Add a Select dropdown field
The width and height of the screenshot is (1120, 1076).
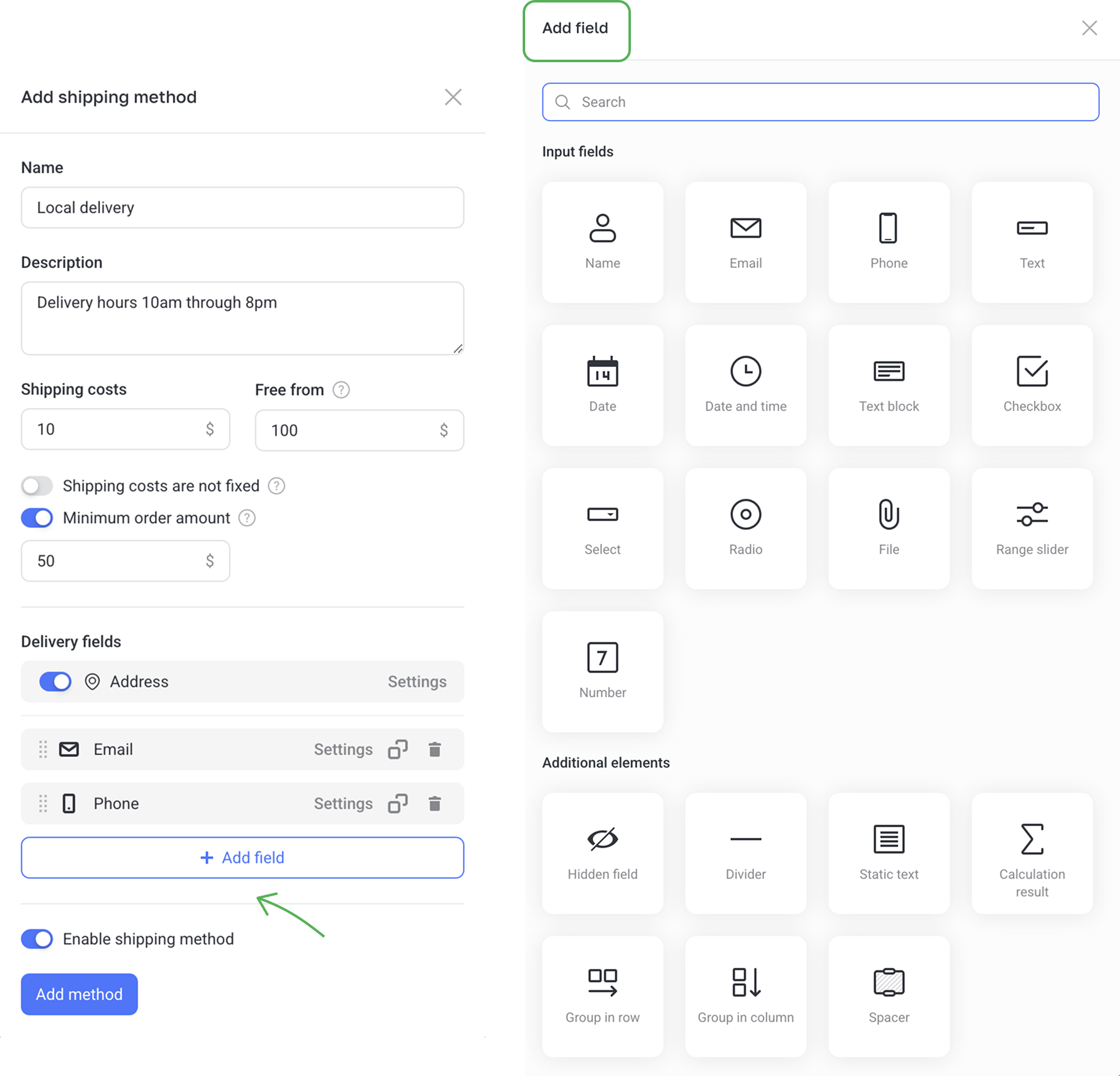pyautogui.click(x=602, y=528)
